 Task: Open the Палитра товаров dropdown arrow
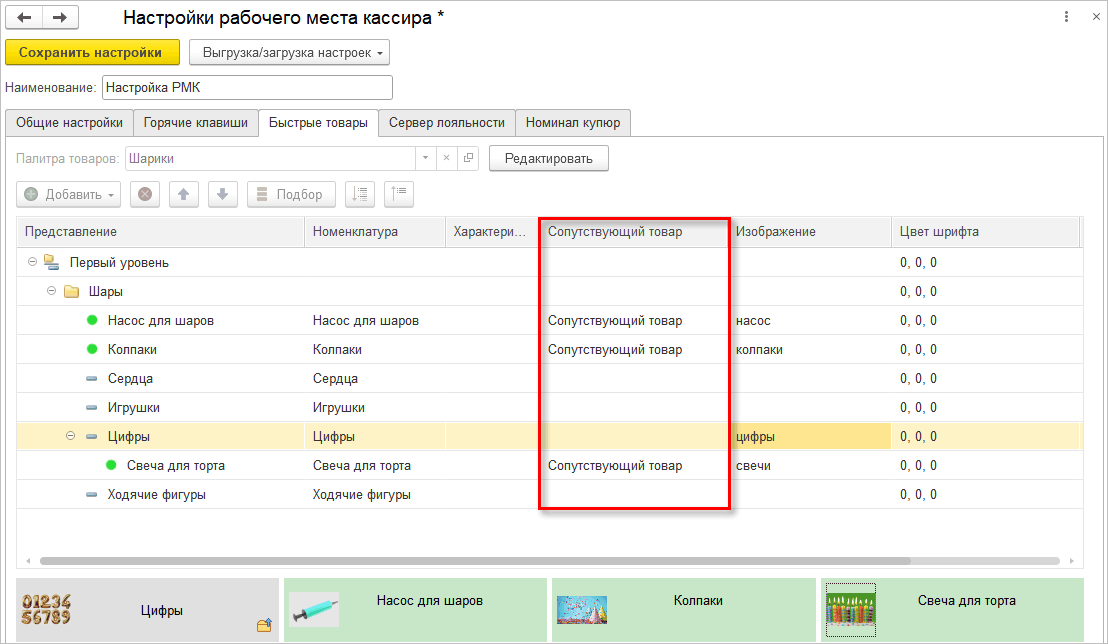click(425, 158)
